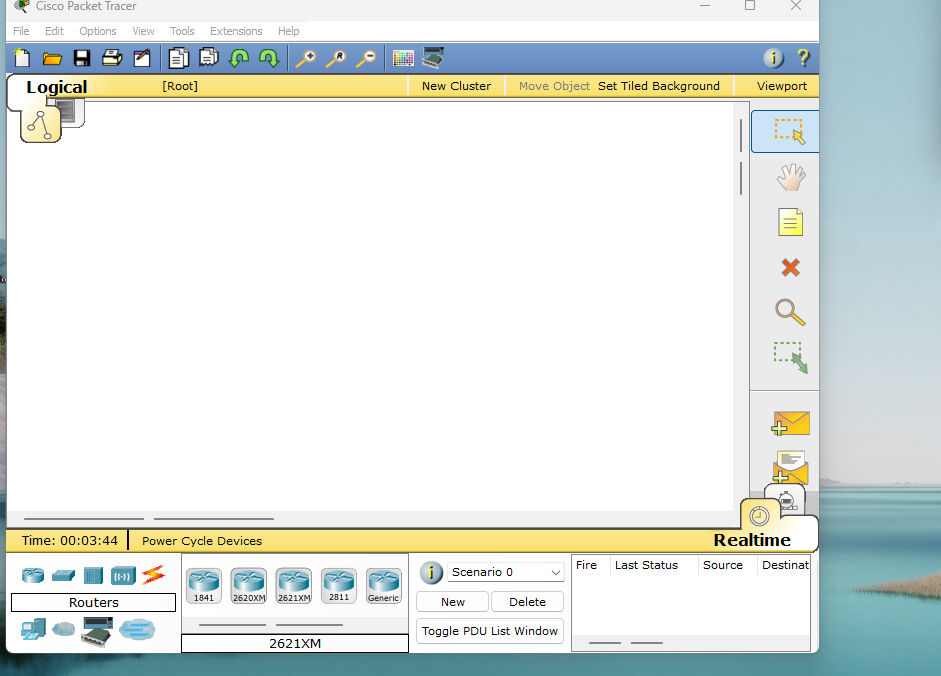Pick the 2811 router model
The height and width of the screenshot is (676, 941).
[339, 585]
